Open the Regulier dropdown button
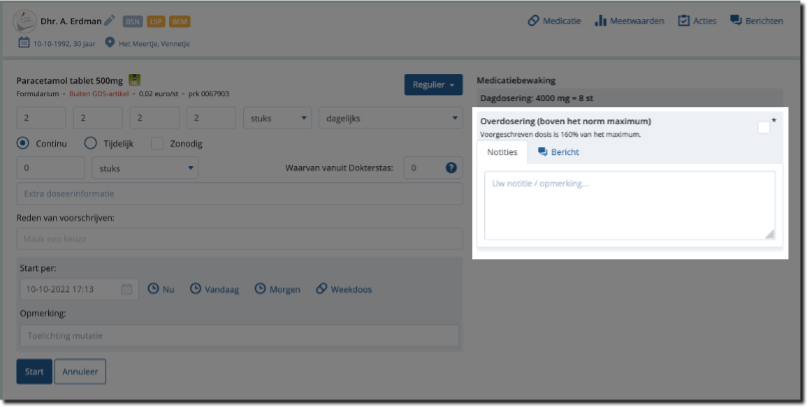This screenshot has height=407, width=807. (x=433, y=85)
